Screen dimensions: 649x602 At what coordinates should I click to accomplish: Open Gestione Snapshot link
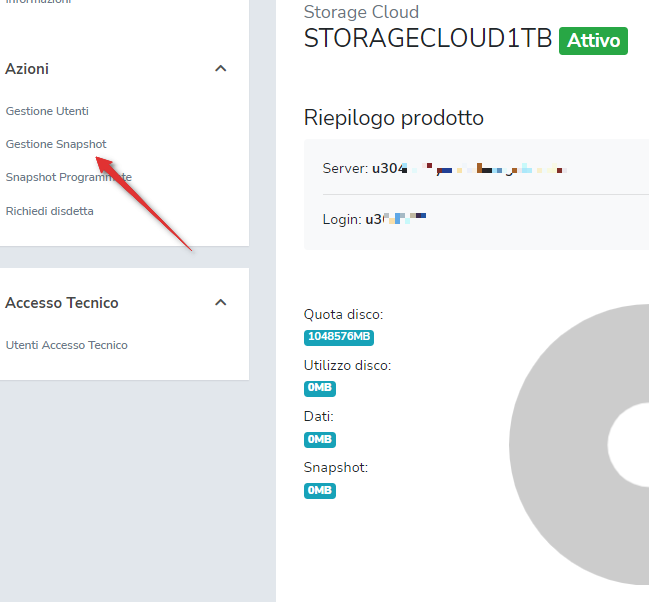(56, 144)
